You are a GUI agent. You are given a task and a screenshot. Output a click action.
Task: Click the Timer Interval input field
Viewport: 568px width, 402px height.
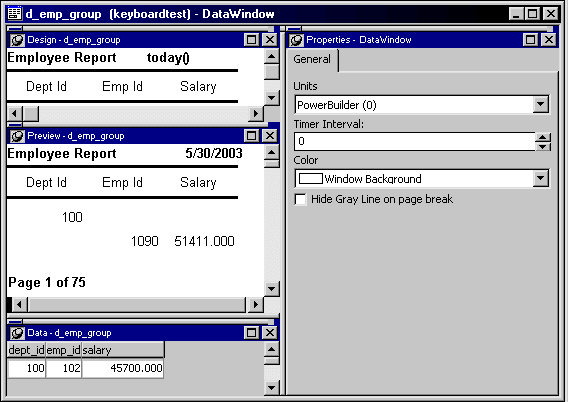[414, 141]
